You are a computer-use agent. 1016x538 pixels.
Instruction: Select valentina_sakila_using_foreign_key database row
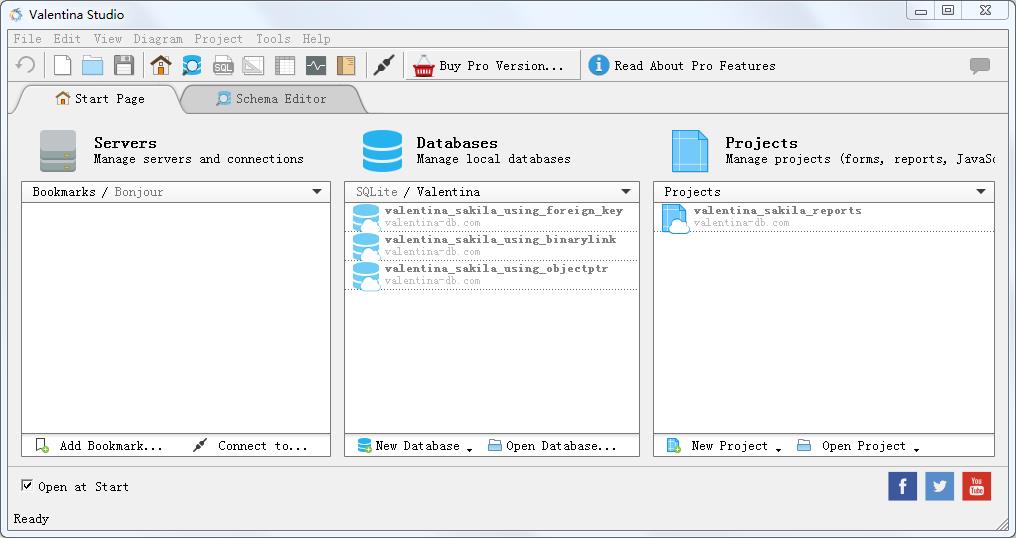point(492,217)
